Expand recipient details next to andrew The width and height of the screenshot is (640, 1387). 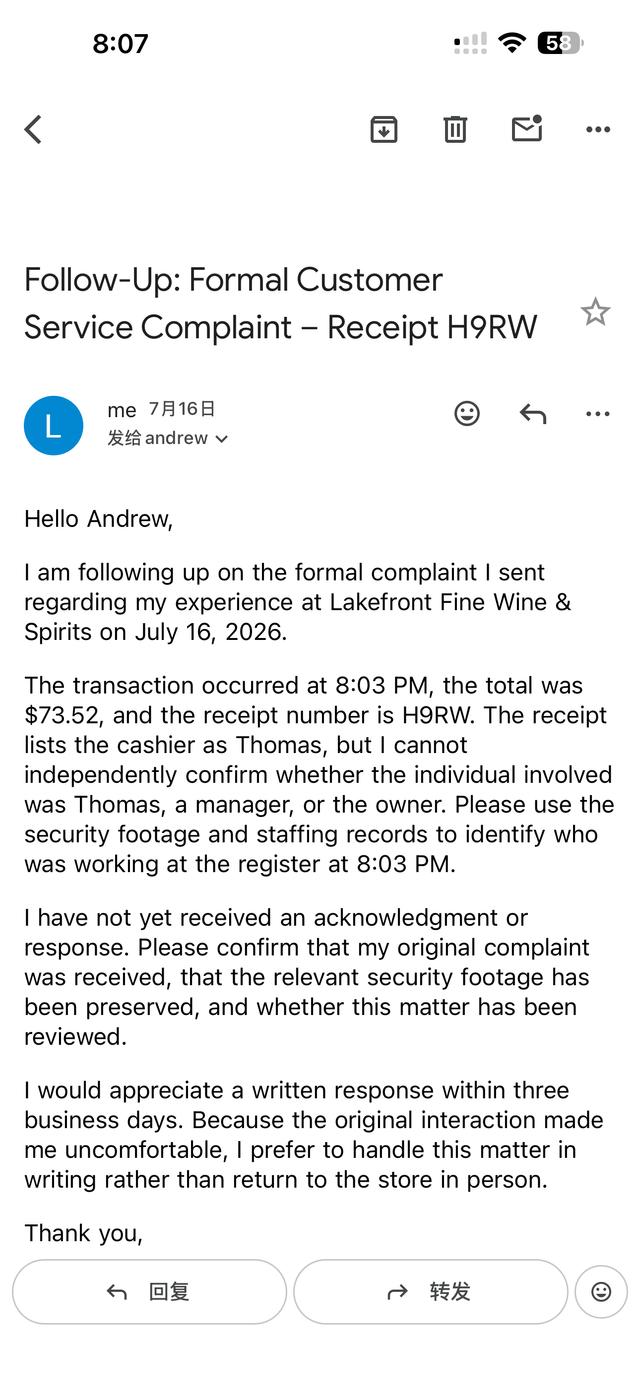click(x=221, y=439)
